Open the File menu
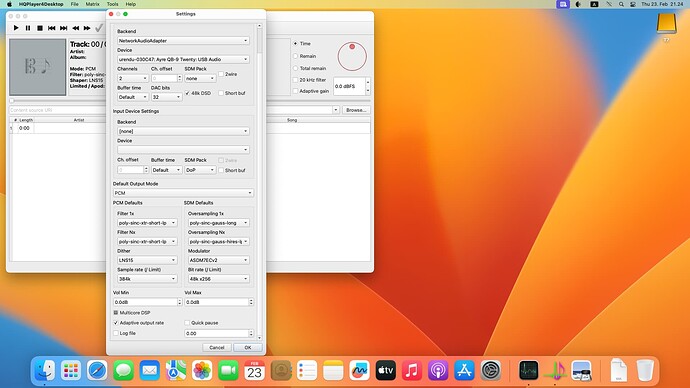690x388 pixels. tap(74, 4)
